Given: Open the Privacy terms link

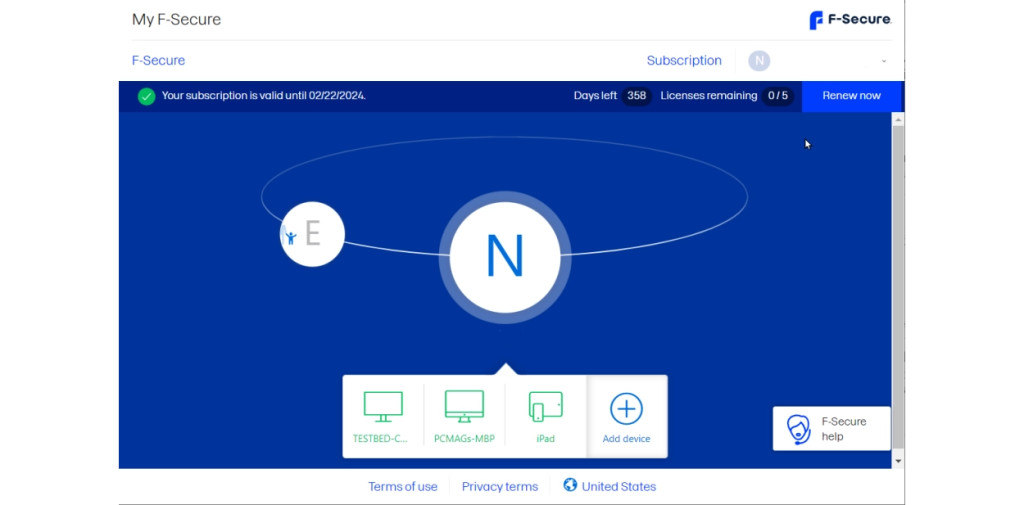Looking at the screenshot, I should click(x=499, y=487).
